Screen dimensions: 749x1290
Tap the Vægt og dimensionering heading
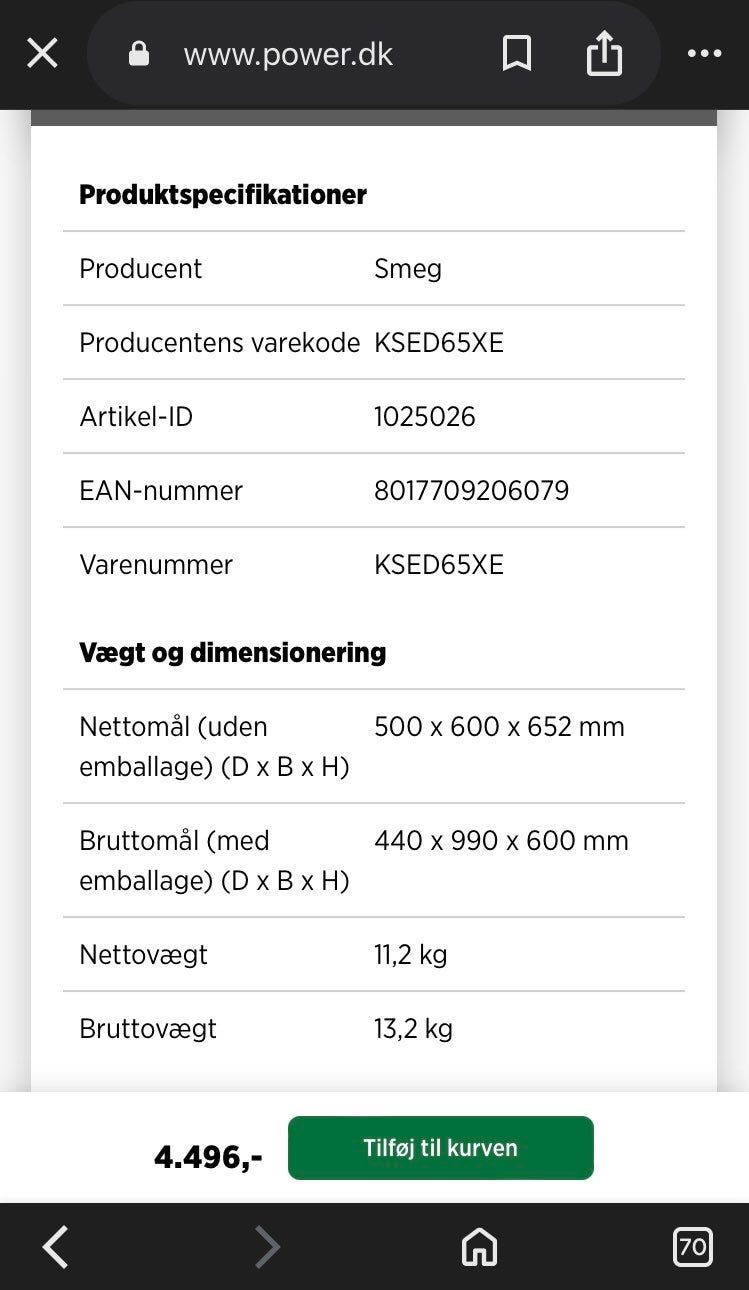[x=232, y=653]
